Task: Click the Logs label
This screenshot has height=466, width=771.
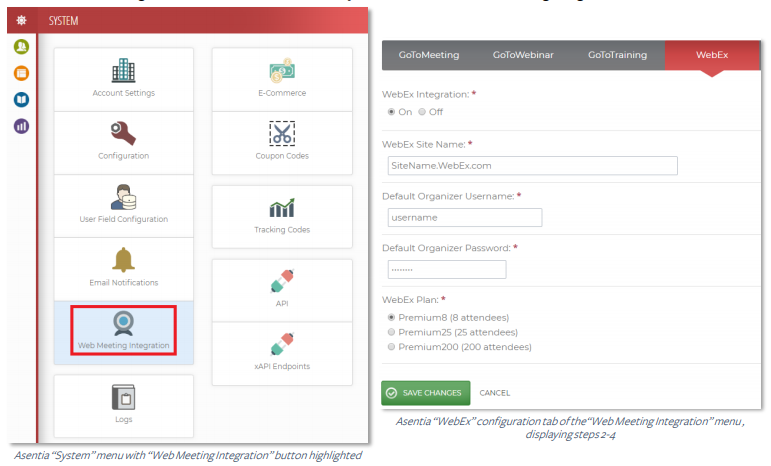Action: point(123,419)
